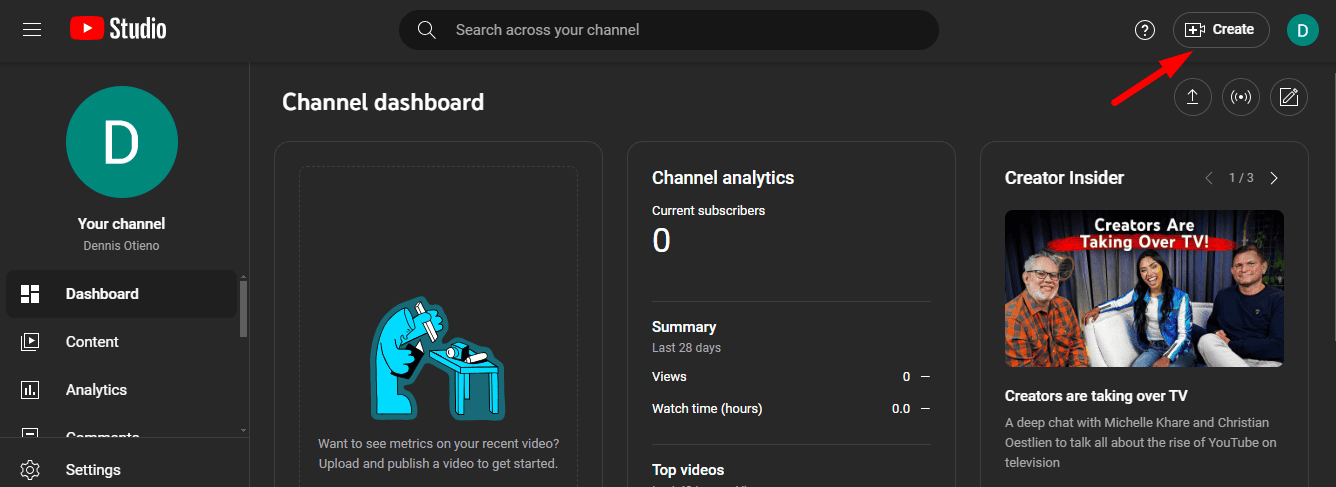1336x487 pixels.
Task: Click in the channel search field
Action: [680, 30]
